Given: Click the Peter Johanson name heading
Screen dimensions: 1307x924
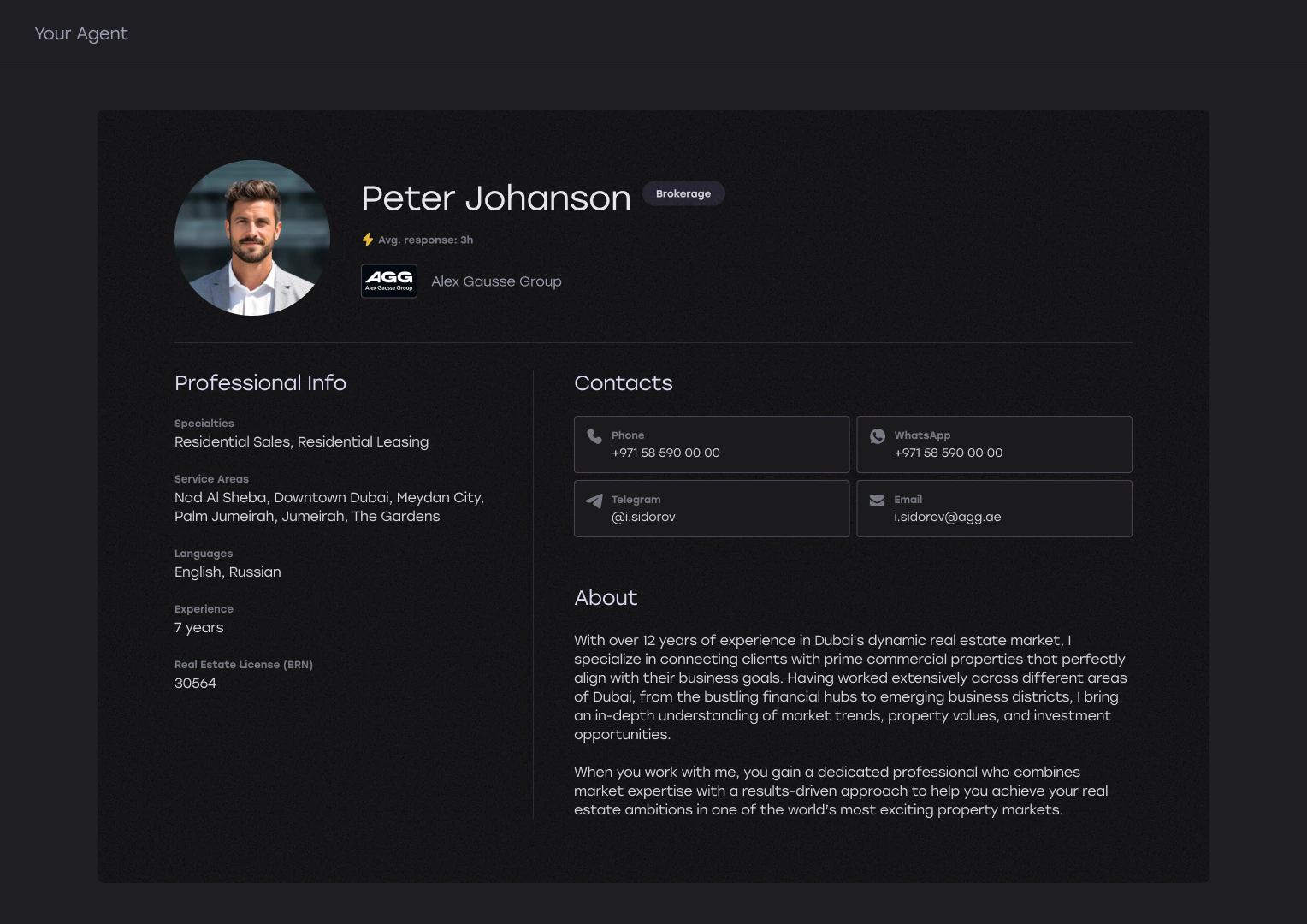Looking at the screenshot, I should coord(496,198).
